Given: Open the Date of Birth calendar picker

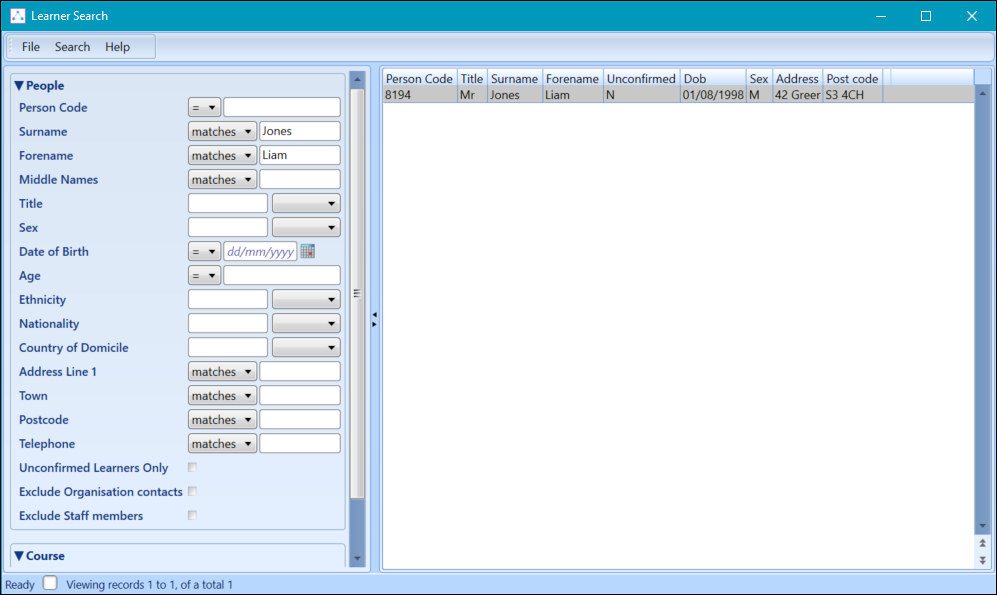Looking at the screenshot, I should (308, 252).
